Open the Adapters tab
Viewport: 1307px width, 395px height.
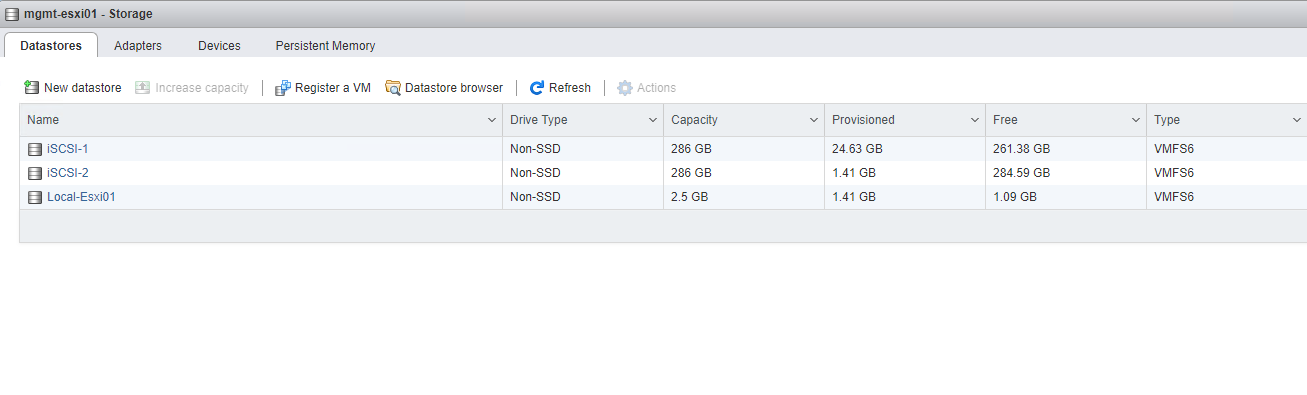click(138, 46)
